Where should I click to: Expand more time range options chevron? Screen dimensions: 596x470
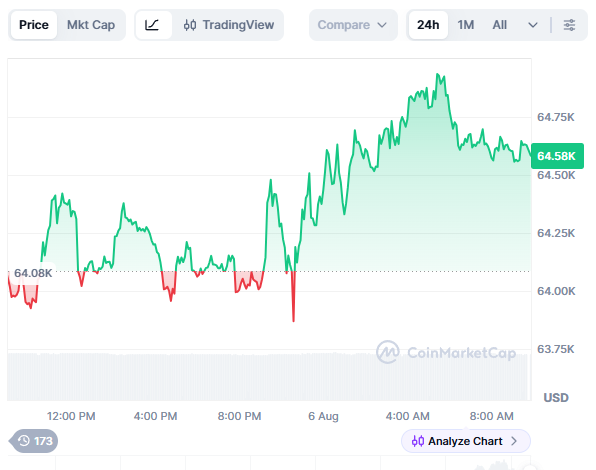click(x=533, y=25)
